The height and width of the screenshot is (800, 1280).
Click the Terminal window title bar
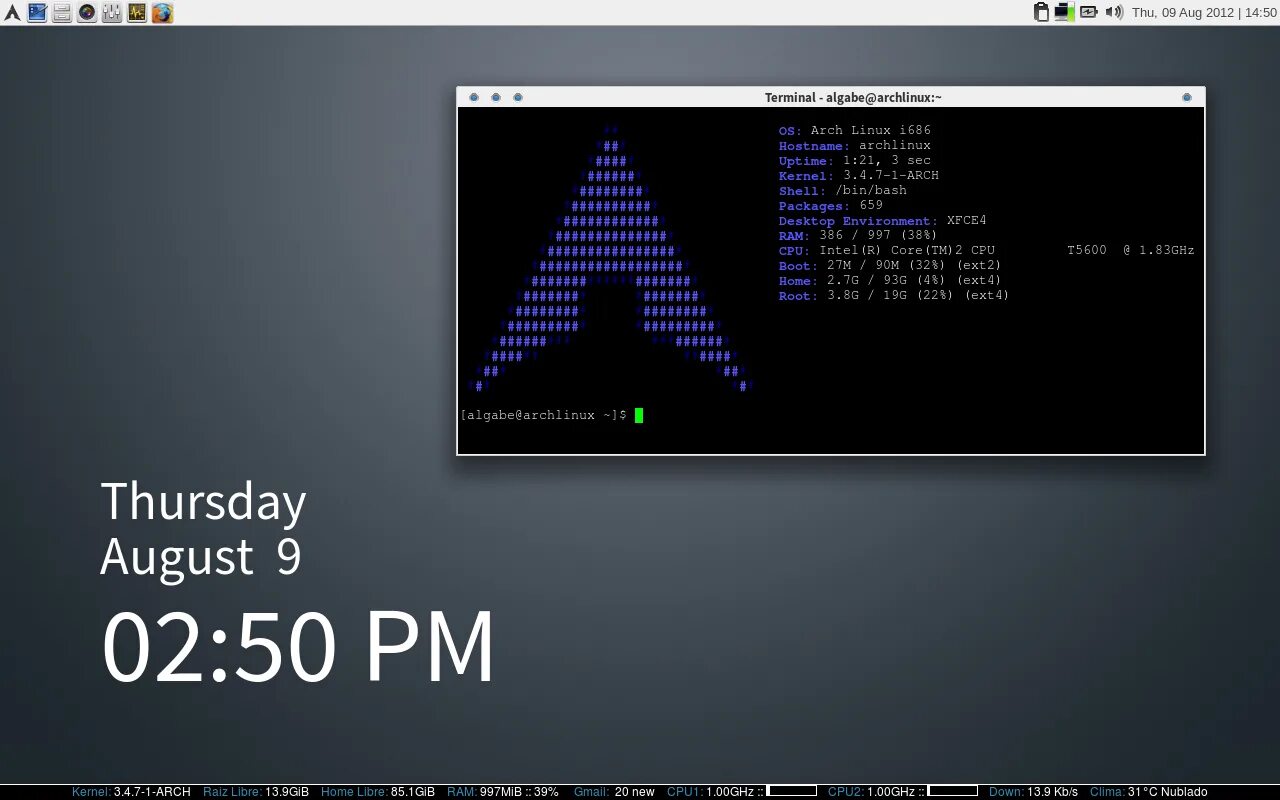pos(831,97)
